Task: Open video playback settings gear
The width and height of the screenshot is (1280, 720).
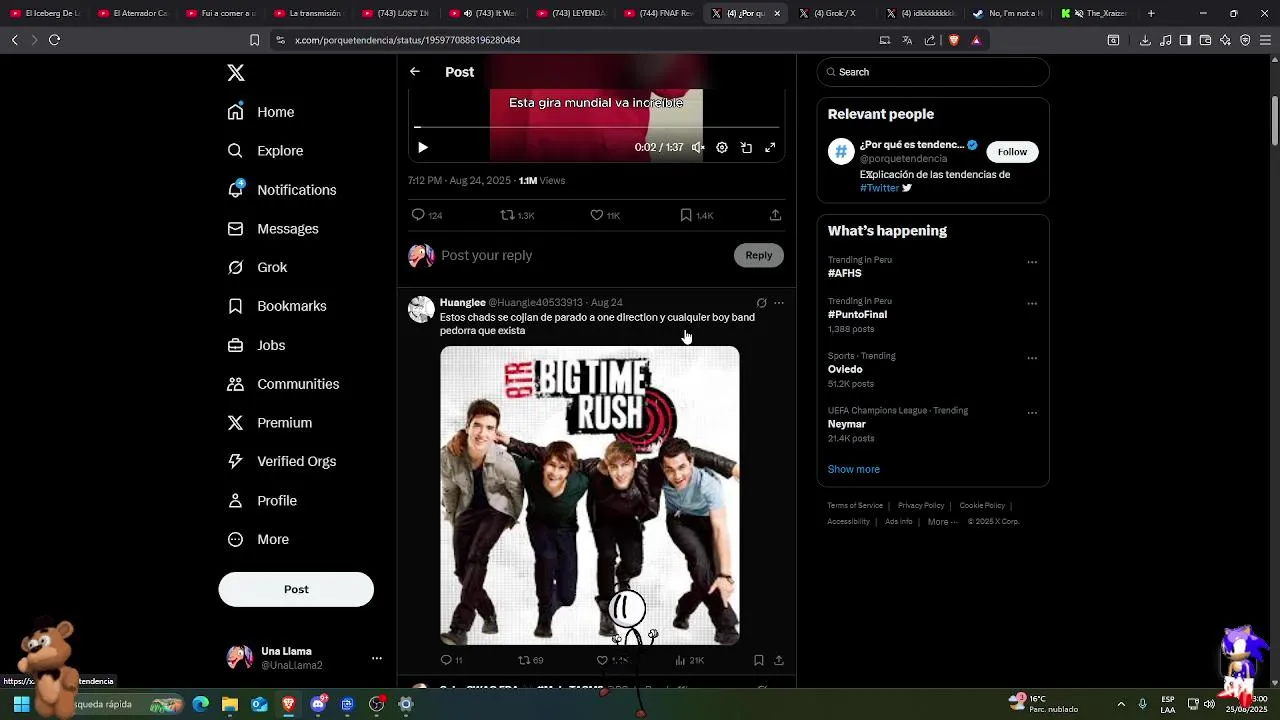Action: (722, 147)
